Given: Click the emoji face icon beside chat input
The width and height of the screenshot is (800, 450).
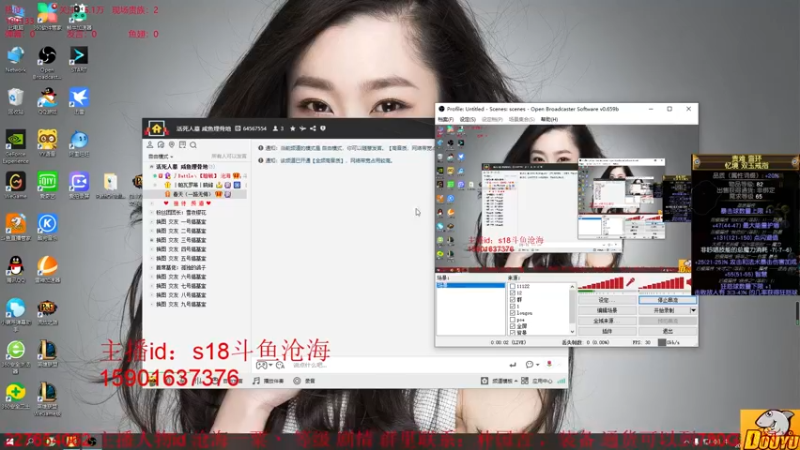Looking at the screenshot, I should pos(280,365).
